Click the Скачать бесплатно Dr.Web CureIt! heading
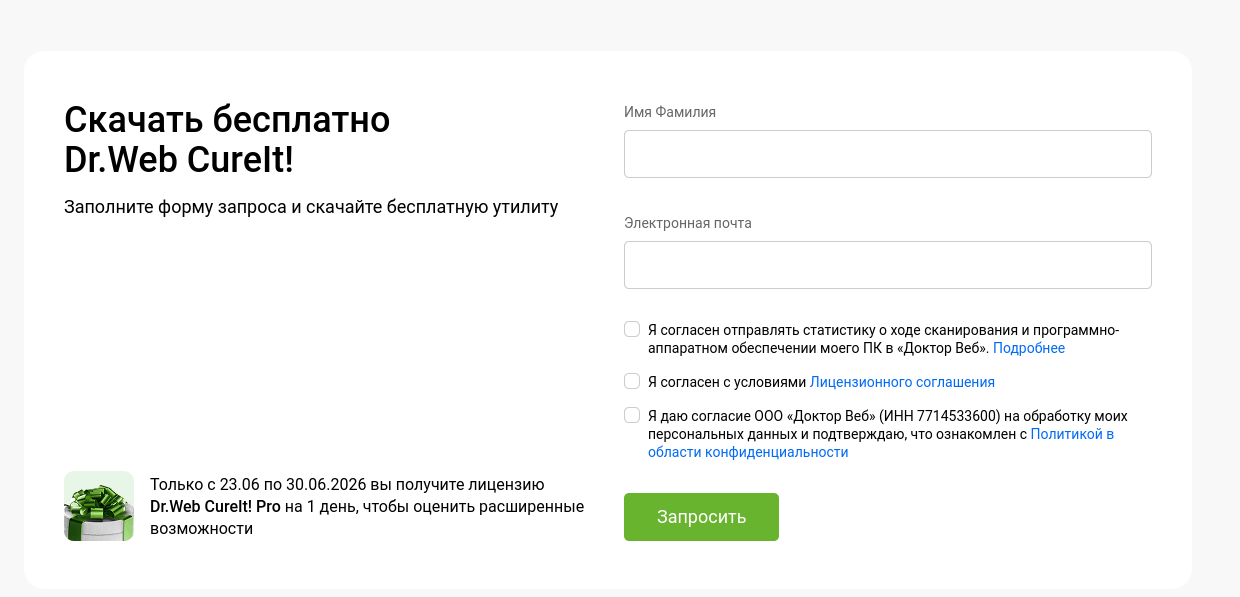Image resolution: width=1240 pixels, height=597 pixels. point(227,140)
